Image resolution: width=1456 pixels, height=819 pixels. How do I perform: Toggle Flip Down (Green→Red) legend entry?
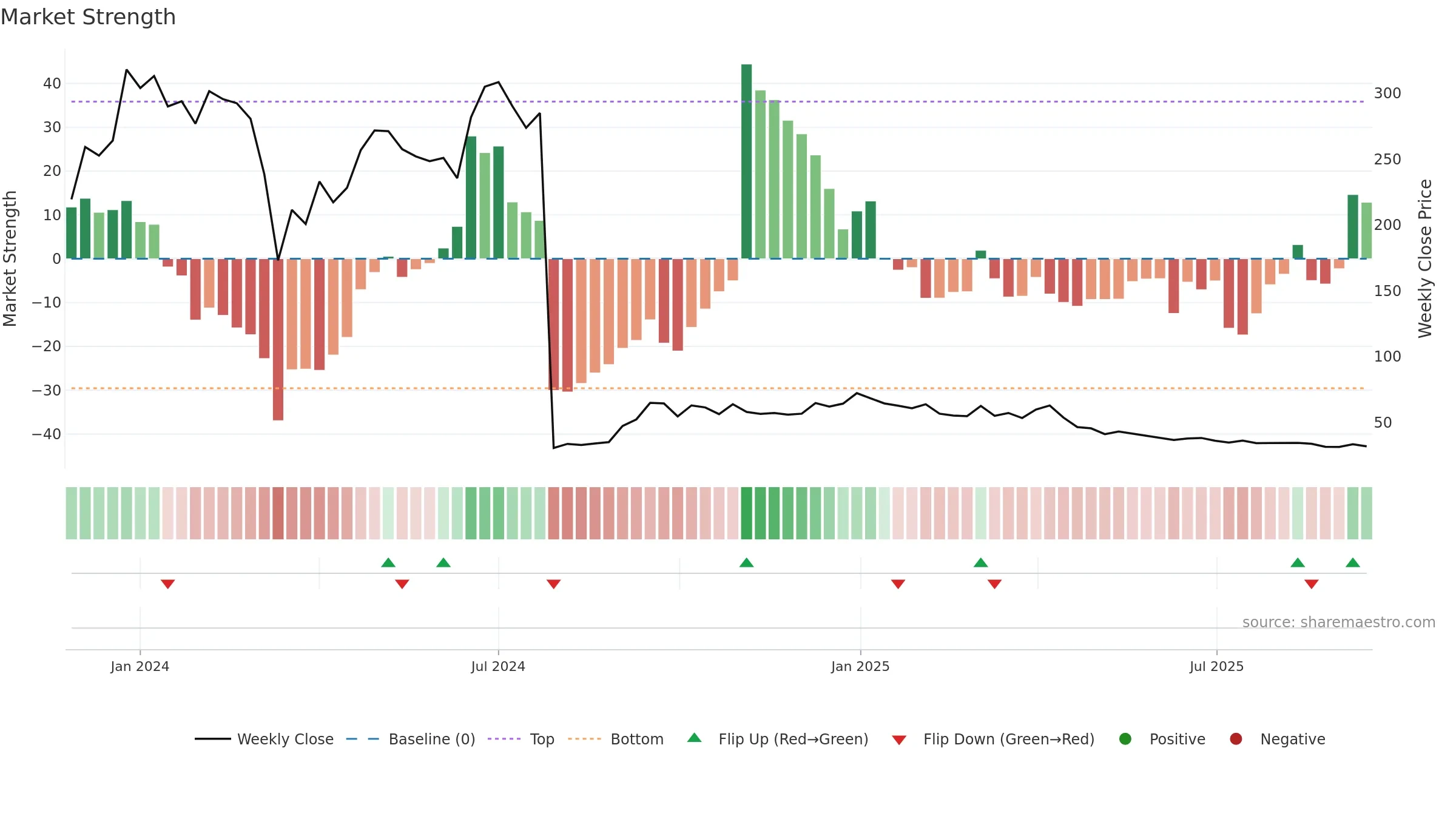[x=993, y=739]
